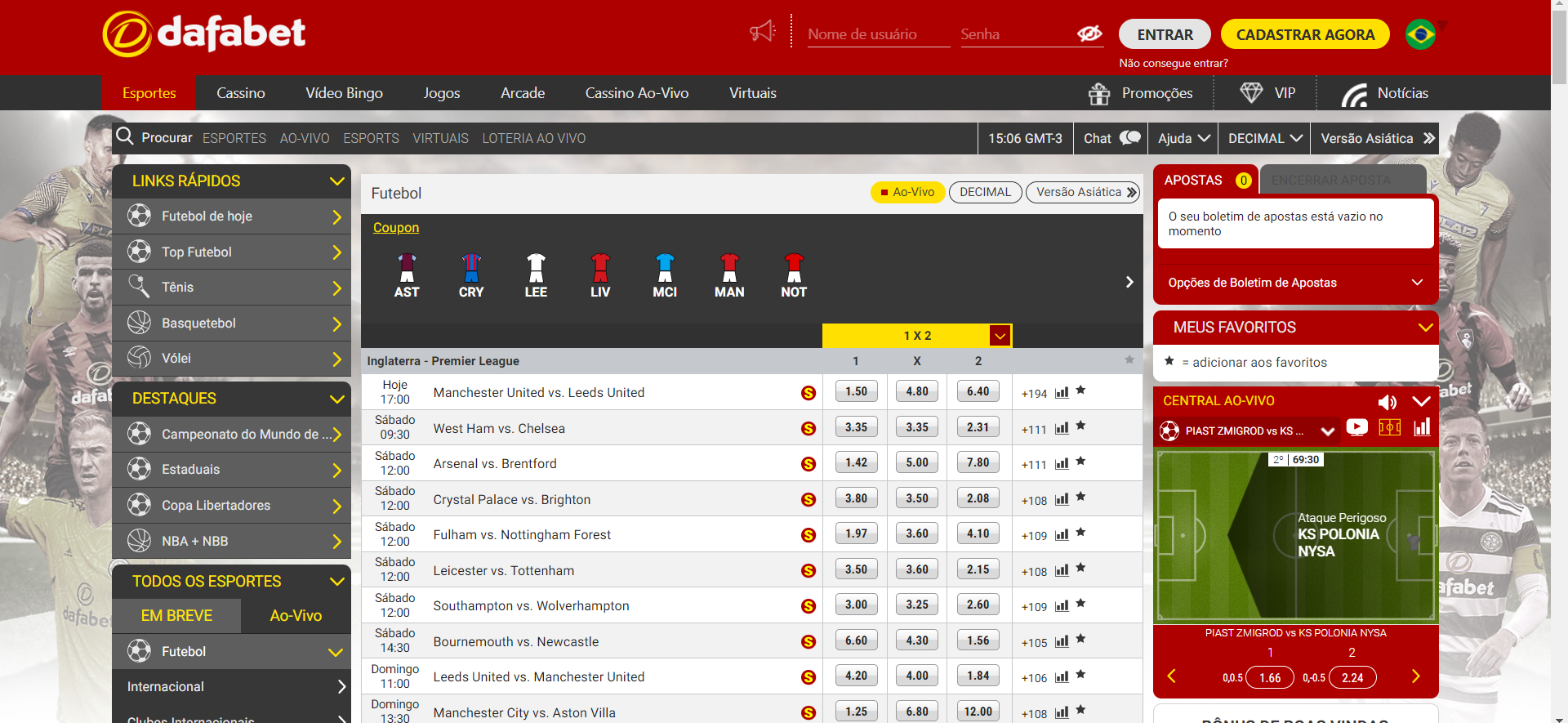Open the Brazil flag language selector

tap(1421, 34)
